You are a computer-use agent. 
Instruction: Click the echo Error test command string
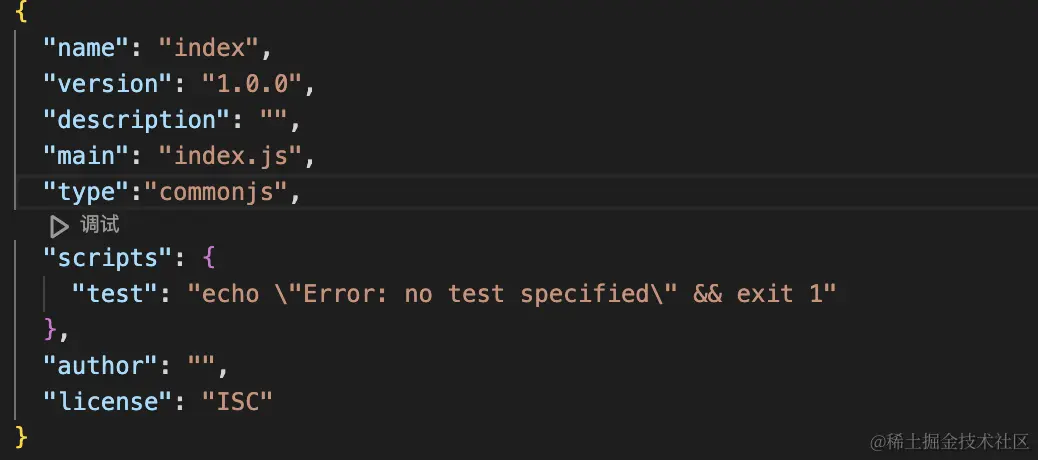(512, 293)
